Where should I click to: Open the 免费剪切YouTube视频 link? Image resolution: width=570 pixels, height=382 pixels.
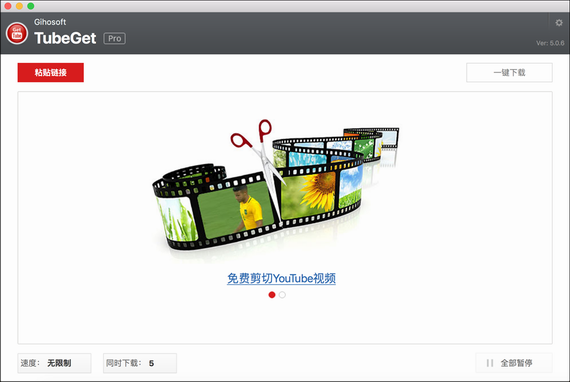click(281, 278)
